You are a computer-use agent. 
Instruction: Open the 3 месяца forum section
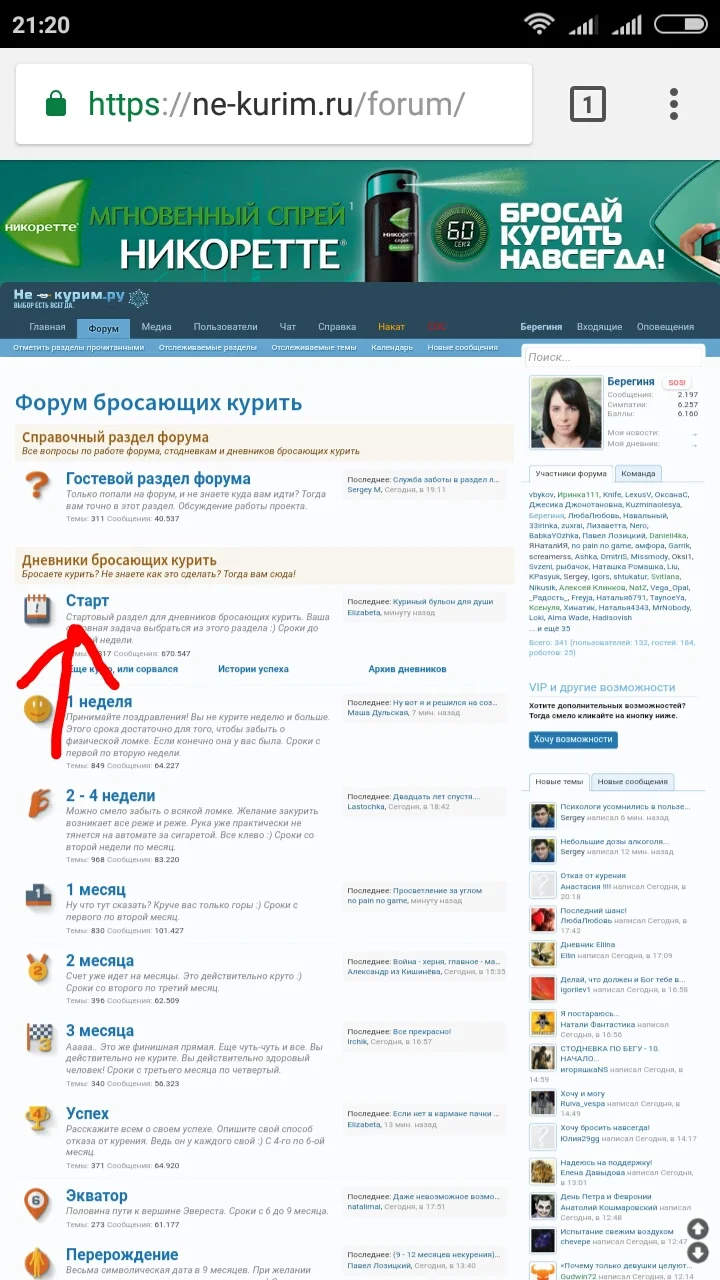[99, 1031]
